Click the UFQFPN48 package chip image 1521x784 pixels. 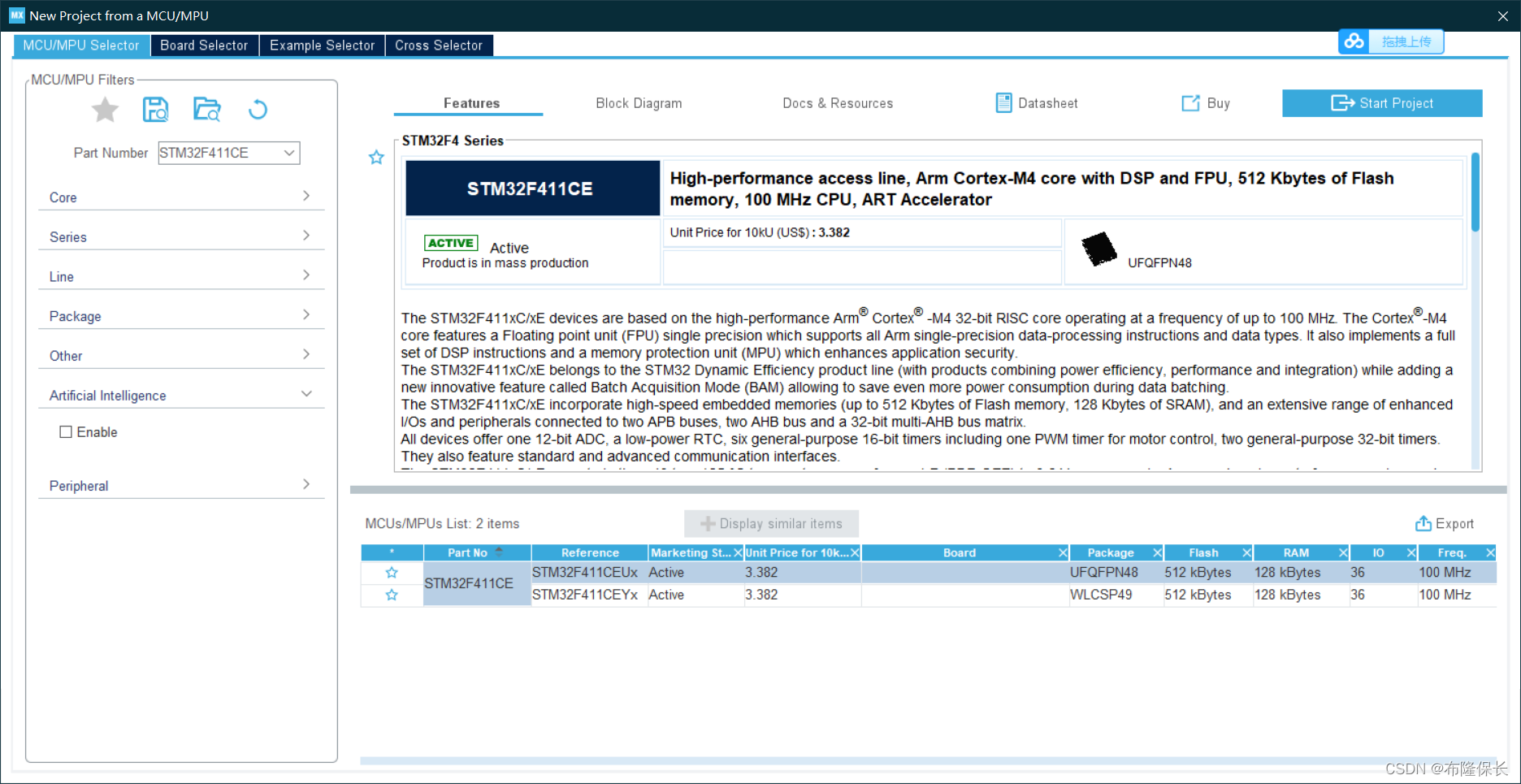pos(1099,249)
